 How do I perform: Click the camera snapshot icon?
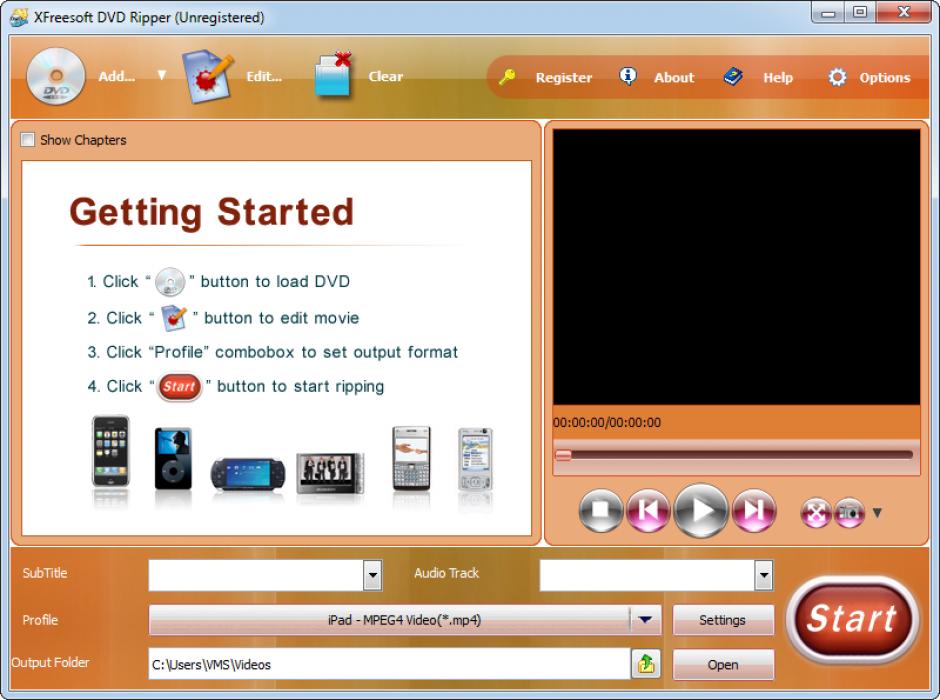[849, 512]
